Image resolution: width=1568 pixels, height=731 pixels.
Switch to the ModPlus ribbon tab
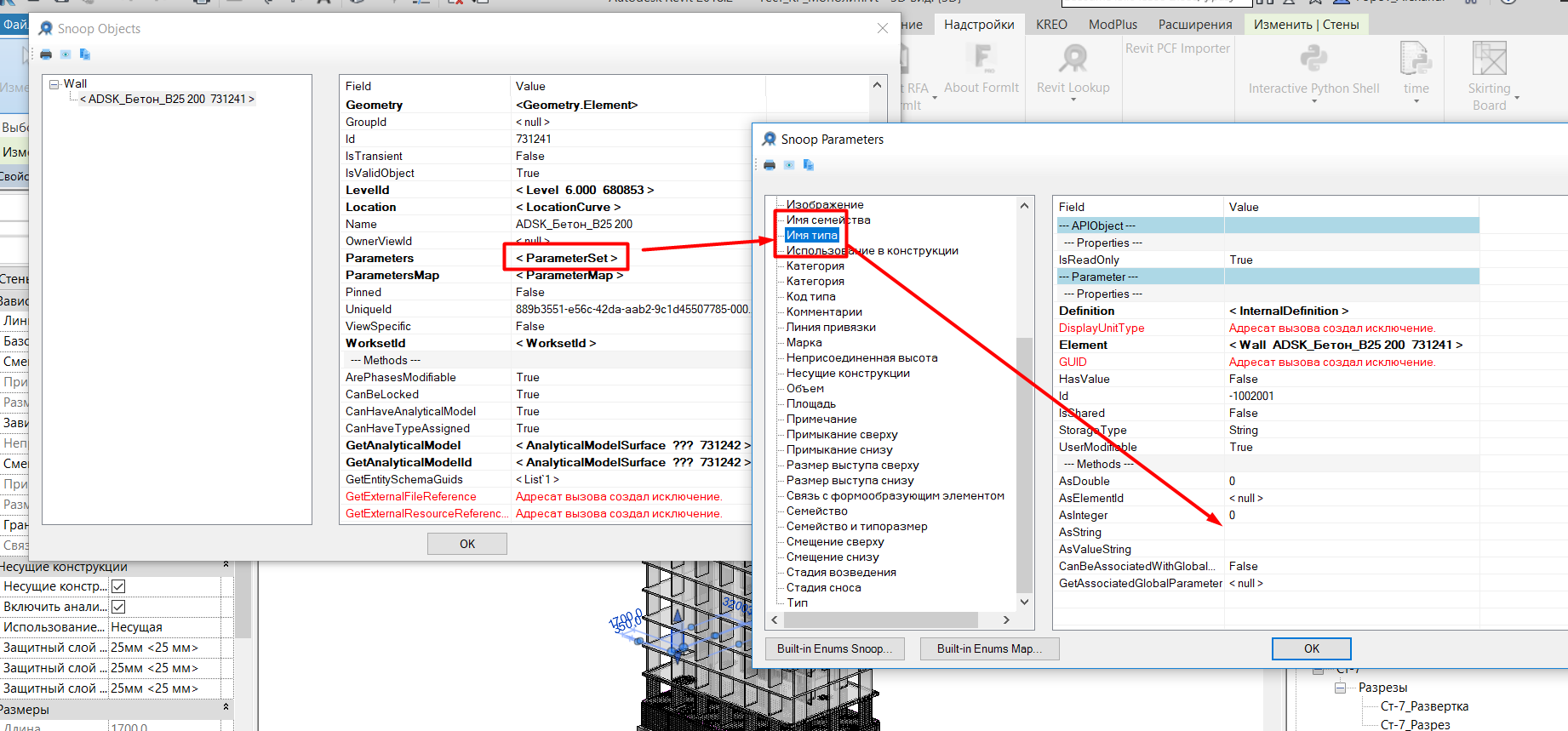pyautogui.click(x=1113, y=25)
